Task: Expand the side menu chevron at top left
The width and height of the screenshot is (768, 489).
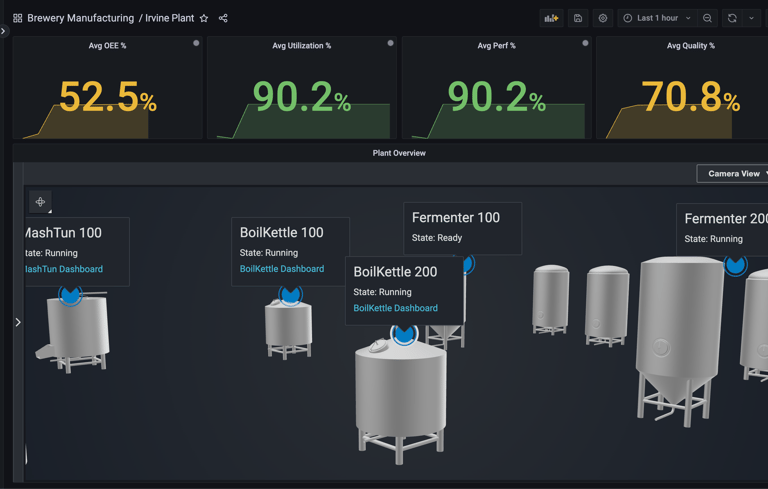Action: click(x=3, y=31)
